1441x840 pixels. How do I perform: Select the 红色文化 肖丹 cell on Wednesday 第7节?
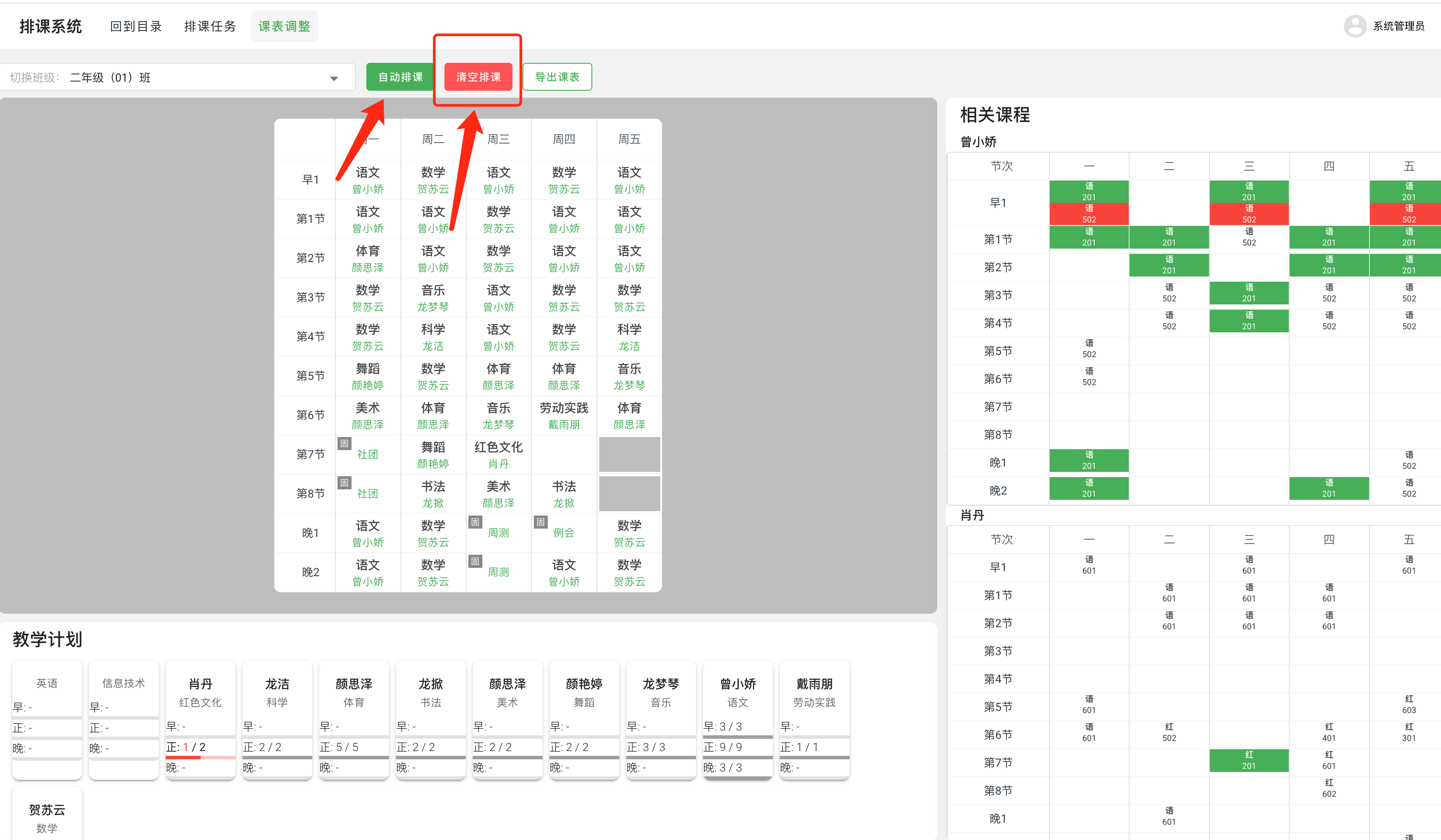tap(498, 454)
